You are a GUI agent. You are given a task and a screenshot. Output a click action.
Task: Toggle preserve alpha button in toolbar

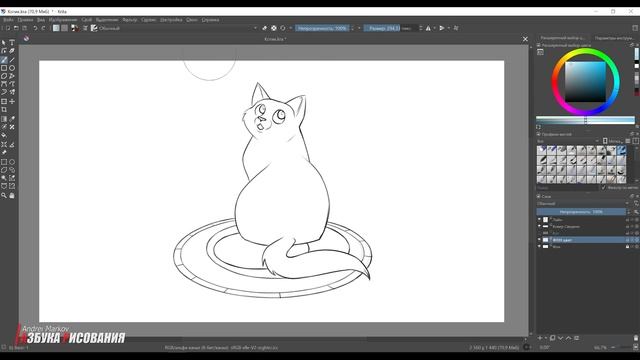[x=273, y=28]
